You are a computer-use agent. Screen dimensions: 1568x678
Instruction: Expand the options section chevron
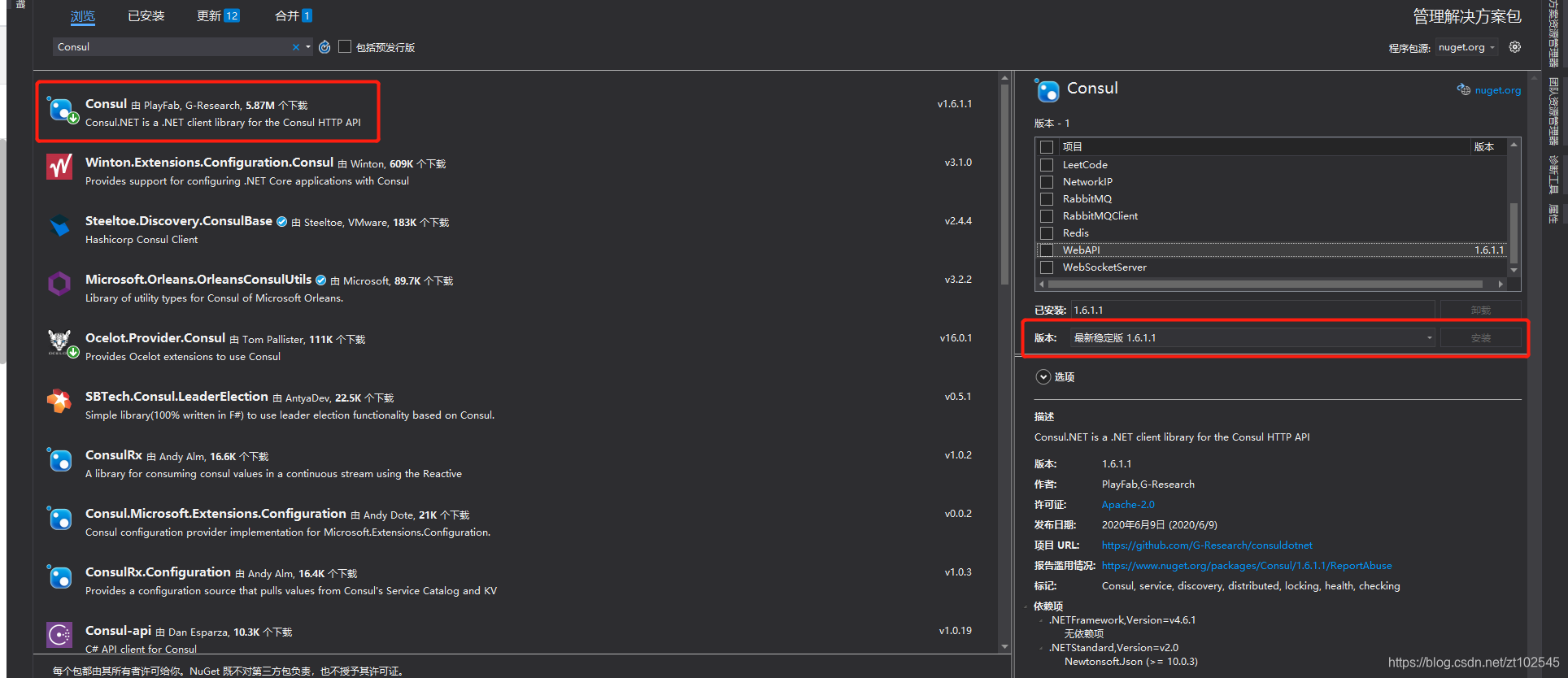(x=1043, y=377)
